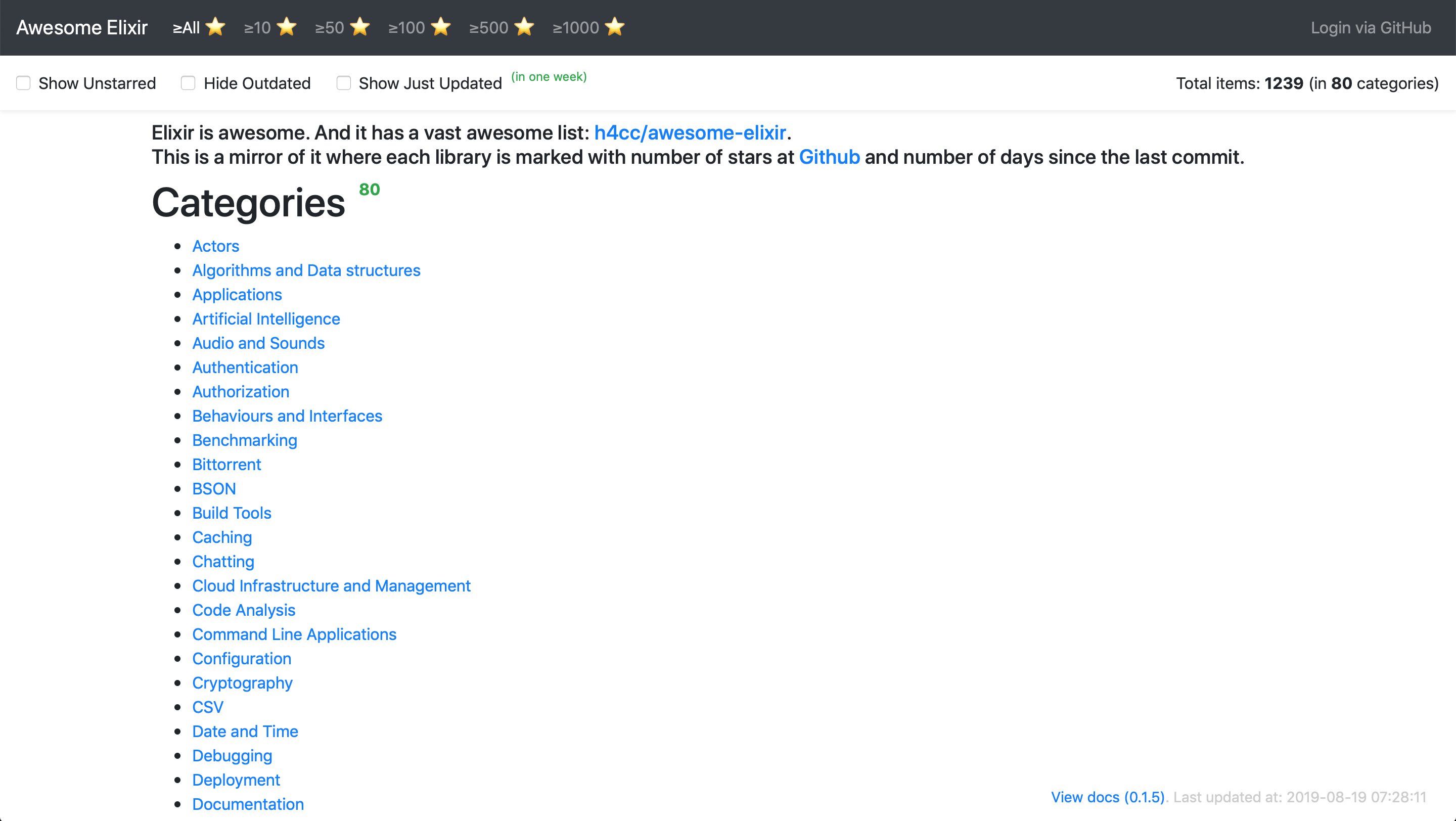Click the star icon beside ≥10
This screenshot has width=1456, height=821.
pyautogui.click(x=287, y=27)
